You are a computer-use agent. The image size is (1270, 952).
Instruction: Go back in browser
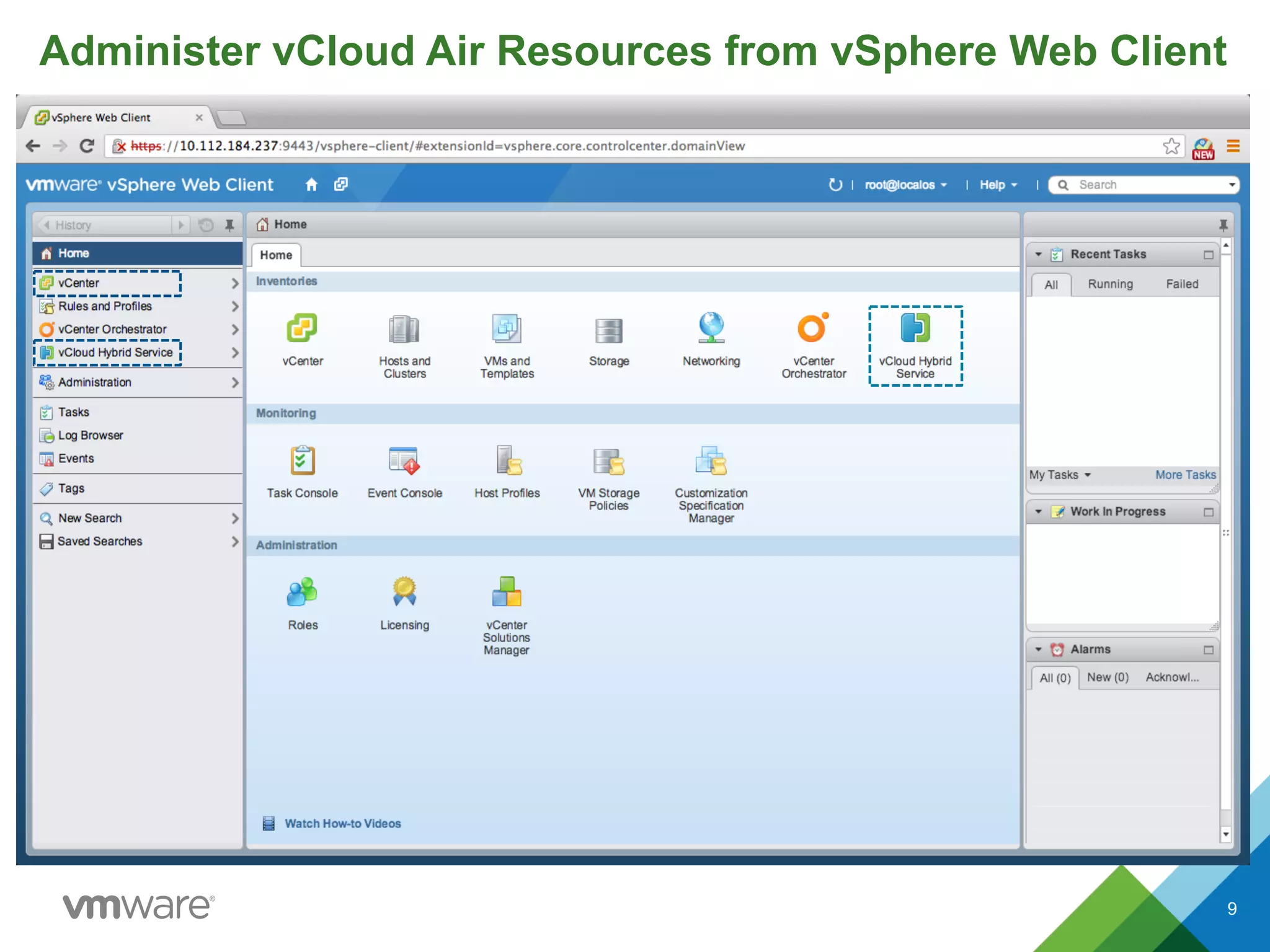click(33, 146)
